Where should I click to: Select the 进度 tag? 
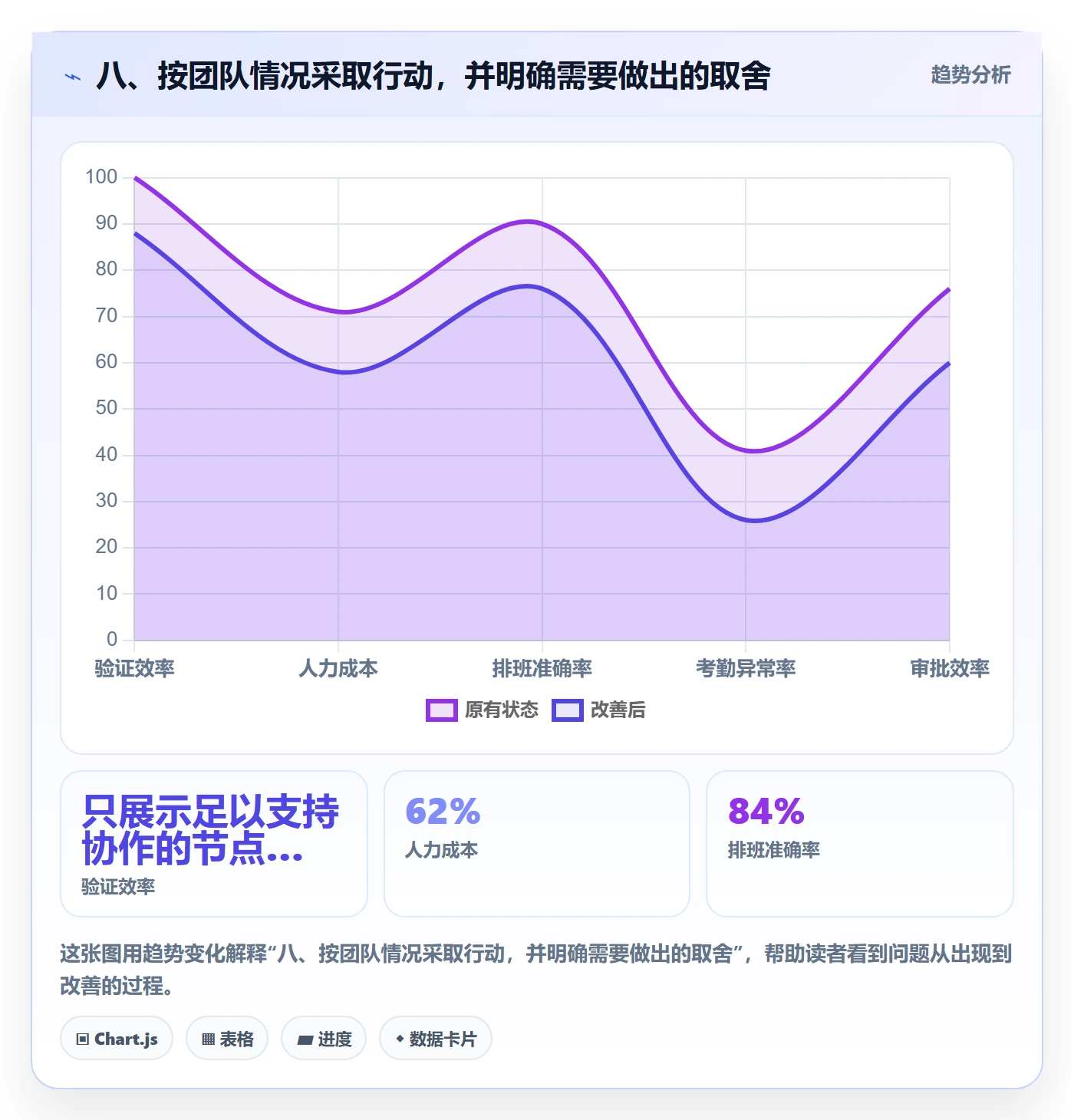point(324,1039)
